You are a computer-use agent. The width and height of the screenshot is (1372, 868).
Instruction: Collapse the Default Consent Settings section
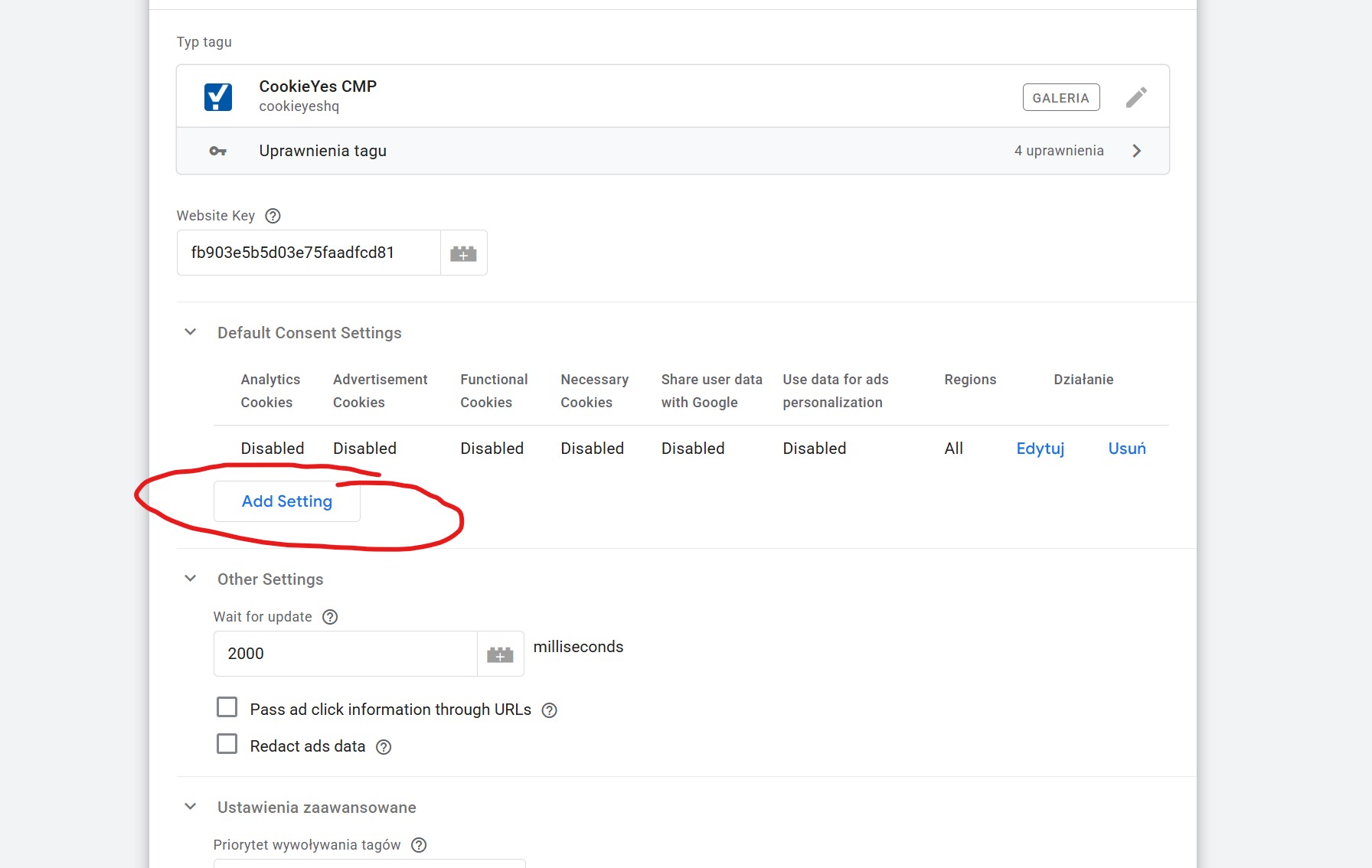(191, 332)
